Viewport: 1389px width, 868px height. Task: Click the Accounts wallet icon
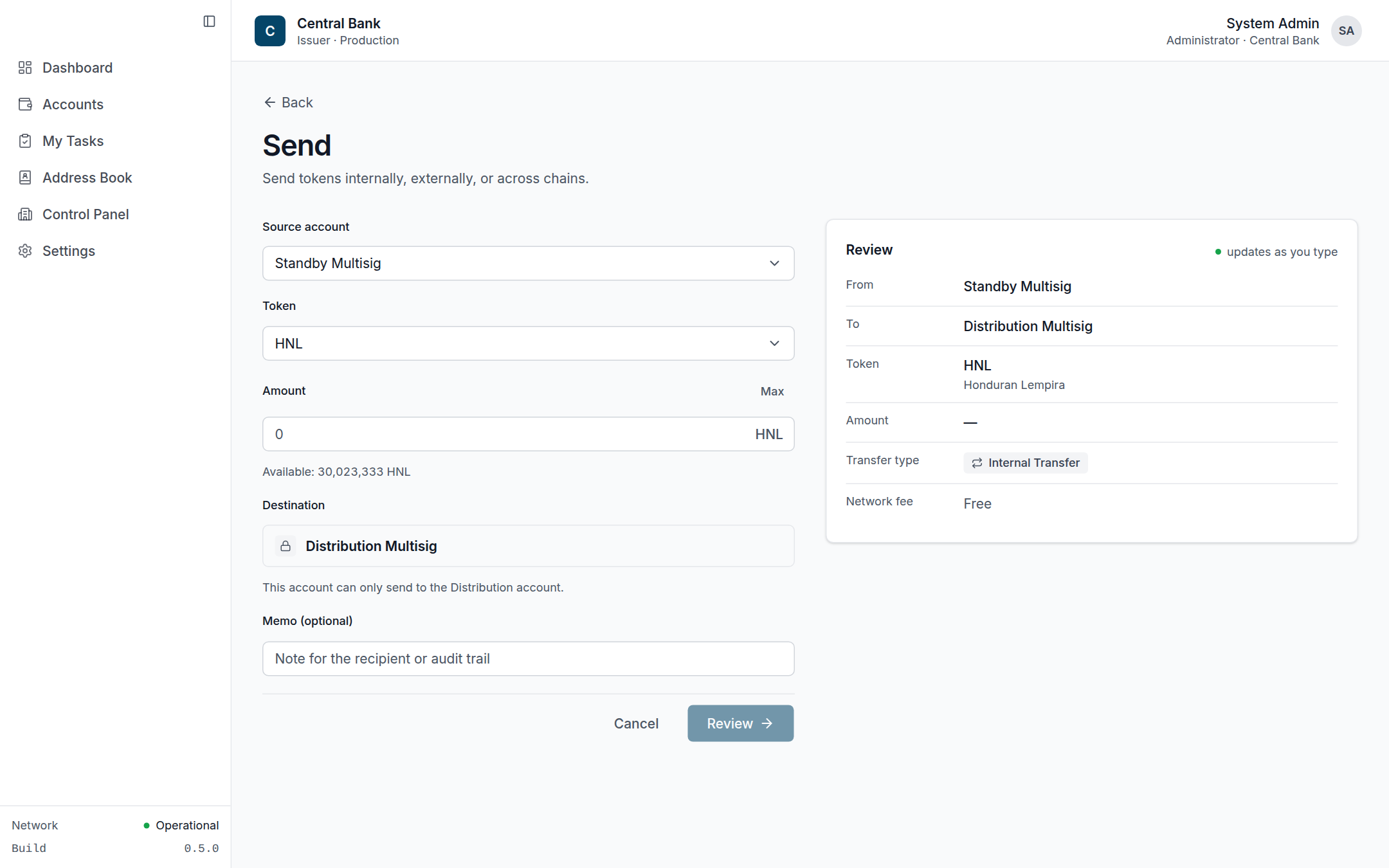tap(25, 104)
